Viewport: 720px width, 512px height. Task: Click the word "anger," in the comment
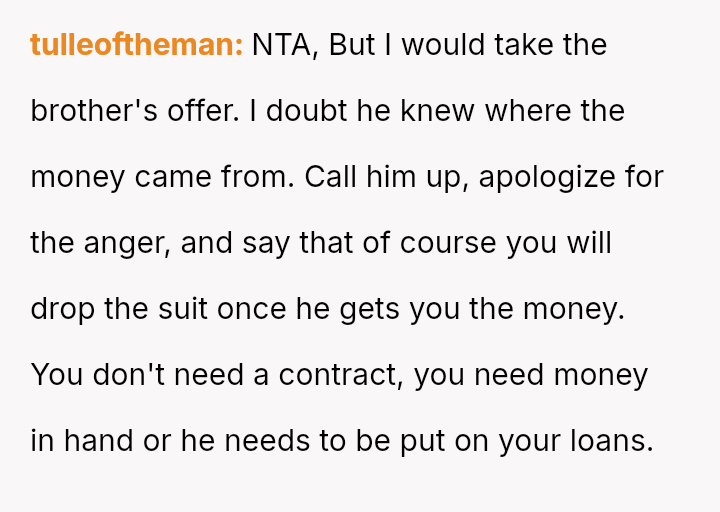127,244
